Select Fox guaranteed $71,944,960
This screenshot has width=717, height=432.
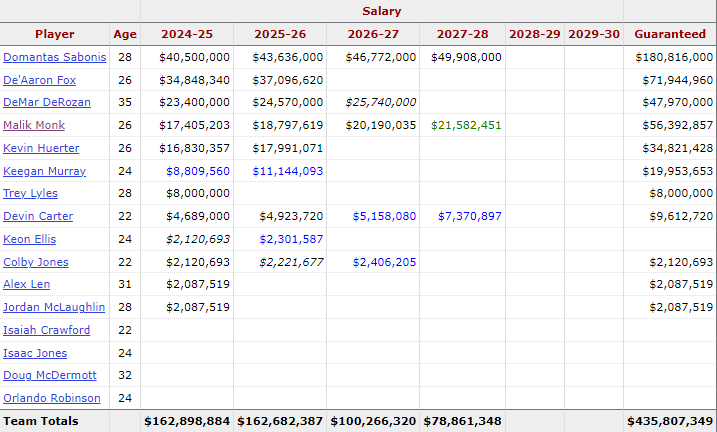tap(678, 80)
